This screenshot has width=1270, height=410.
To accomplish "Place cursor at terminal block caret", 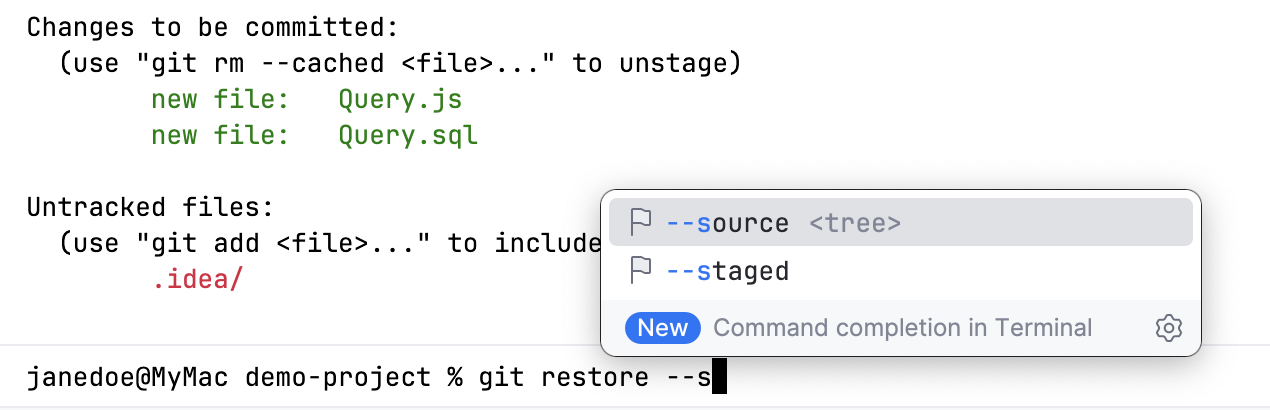I will (717, 379).
